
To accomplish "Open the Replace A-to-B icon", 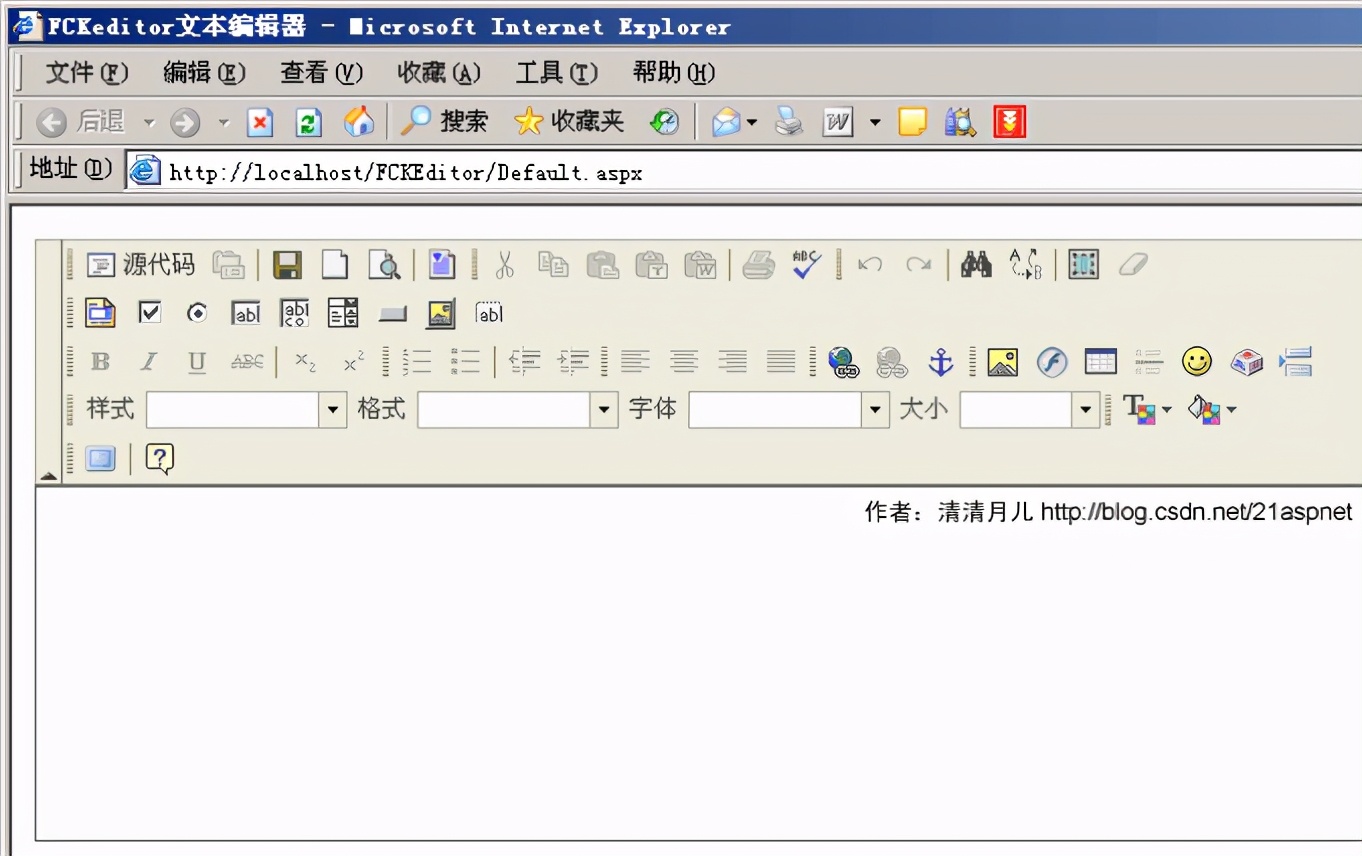I will click(1025, 265).
